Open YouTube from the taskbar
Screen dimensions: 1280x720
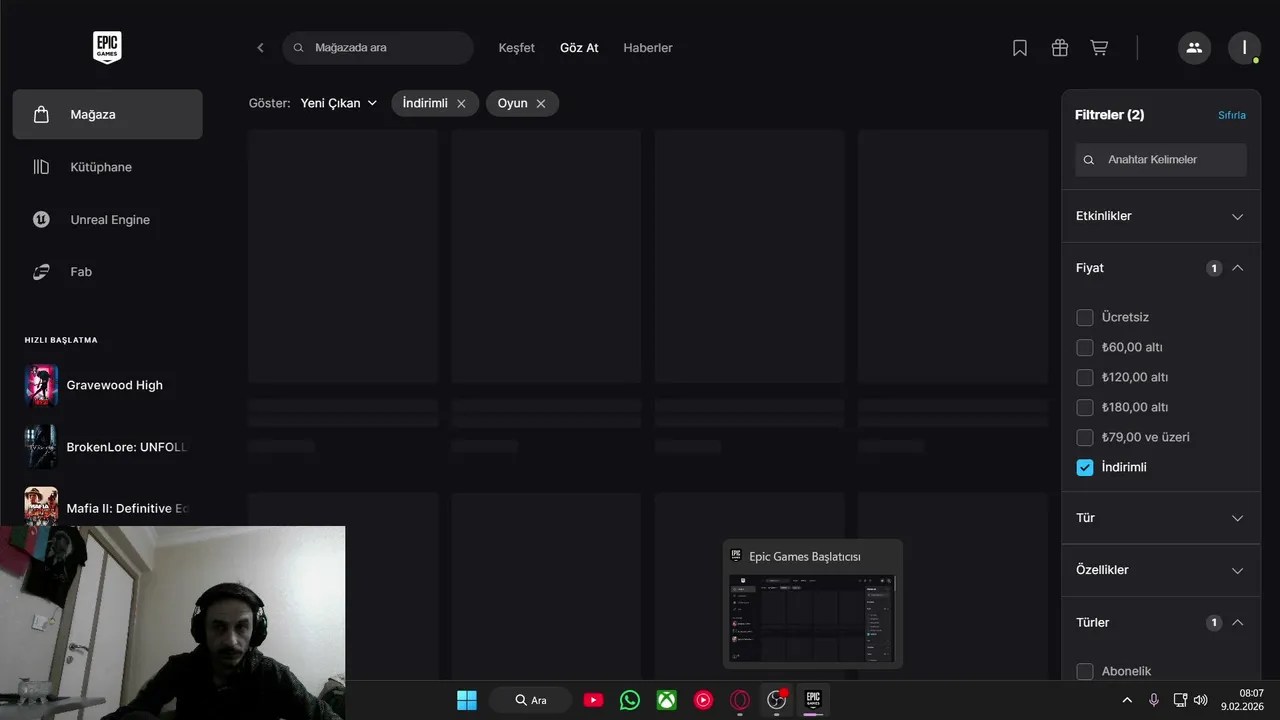(x=593, y=700)
